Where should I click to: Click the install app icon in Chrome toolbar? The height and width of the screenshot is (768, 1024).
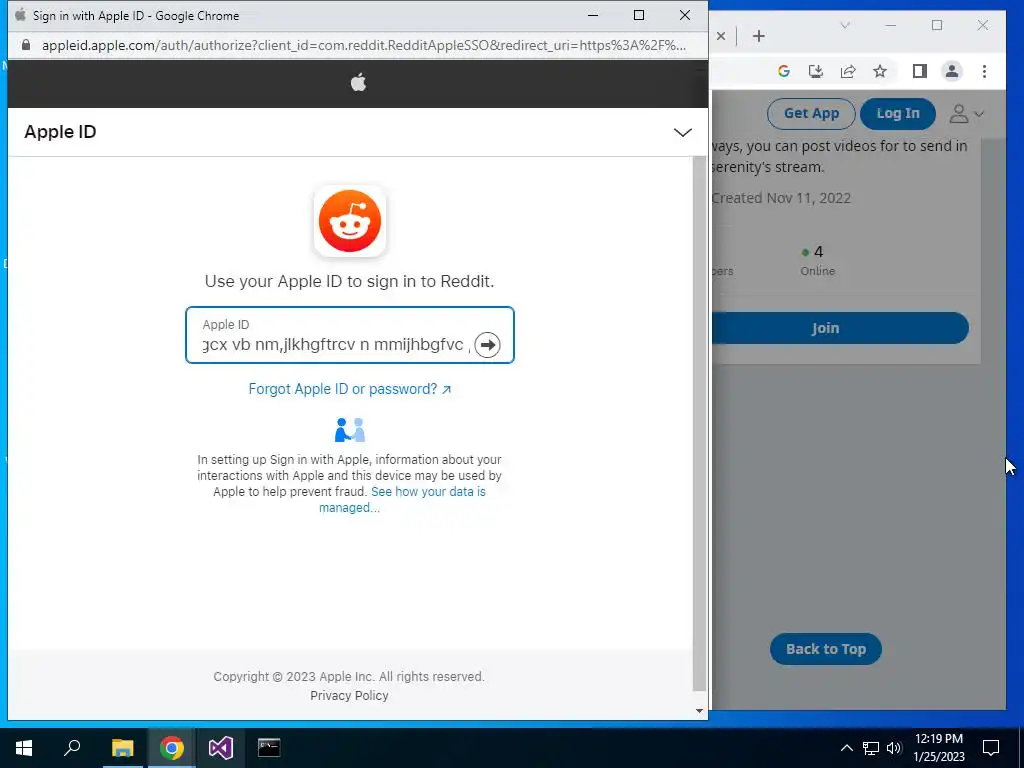point(816,71)
